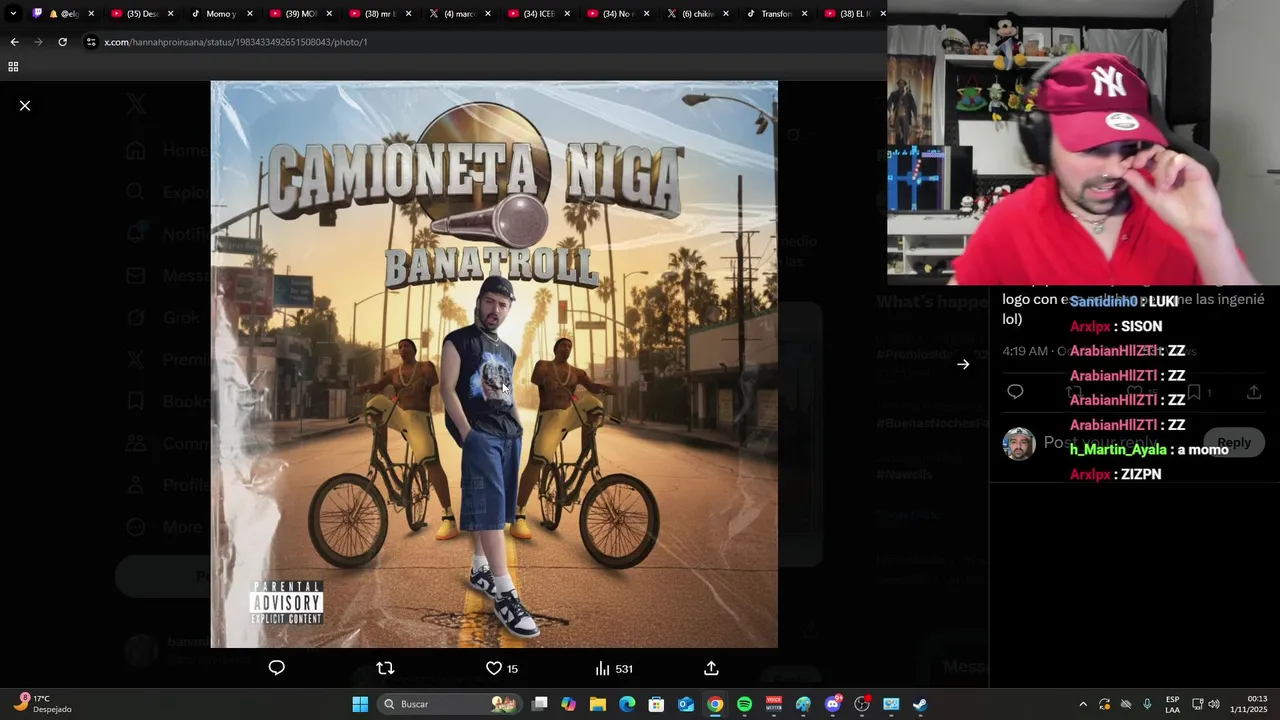Click browser back arrow
1280x720 pixels.
click(14, 42)
